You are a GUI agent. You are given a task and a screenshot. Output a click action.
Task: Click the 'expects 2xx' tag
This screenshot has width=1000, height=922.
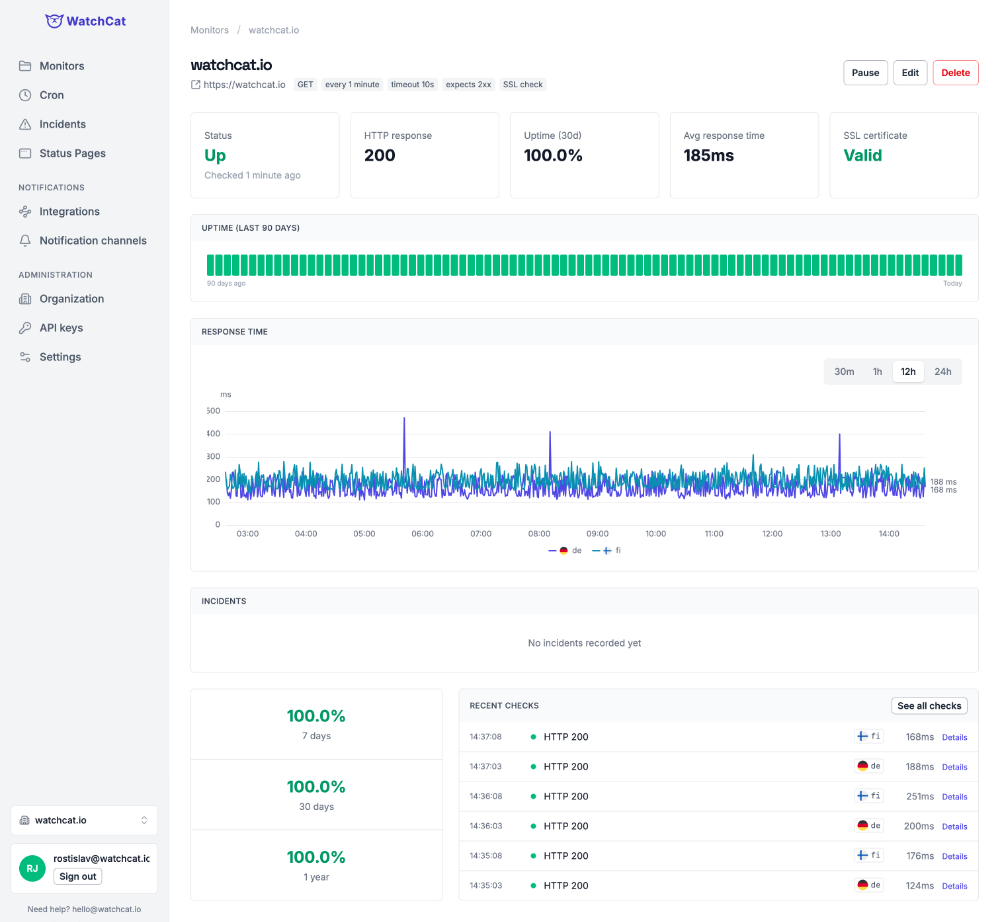tap(468, 84)
